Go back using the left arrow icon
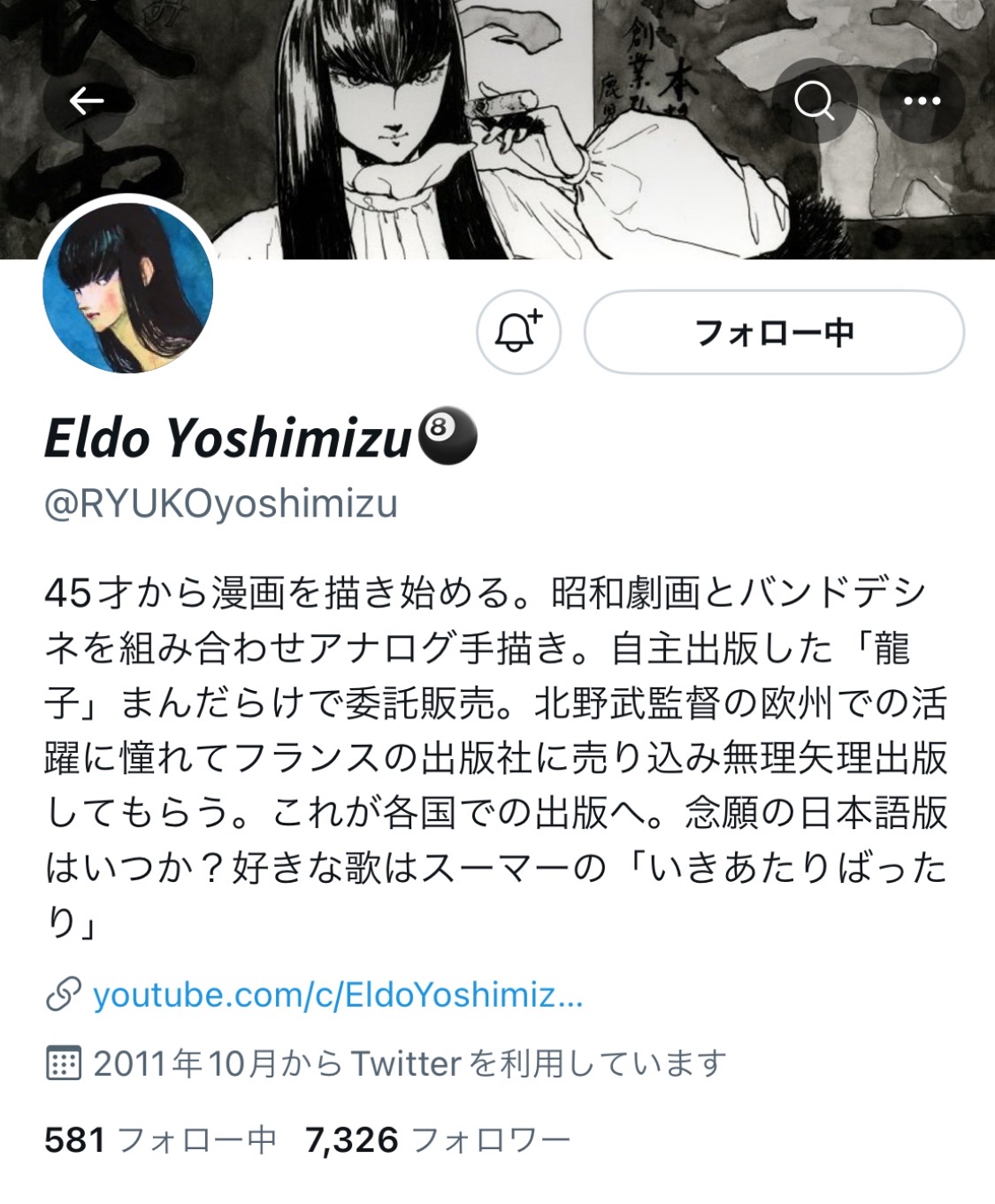The image size is (995, 1204). click(x=87, y=101)
